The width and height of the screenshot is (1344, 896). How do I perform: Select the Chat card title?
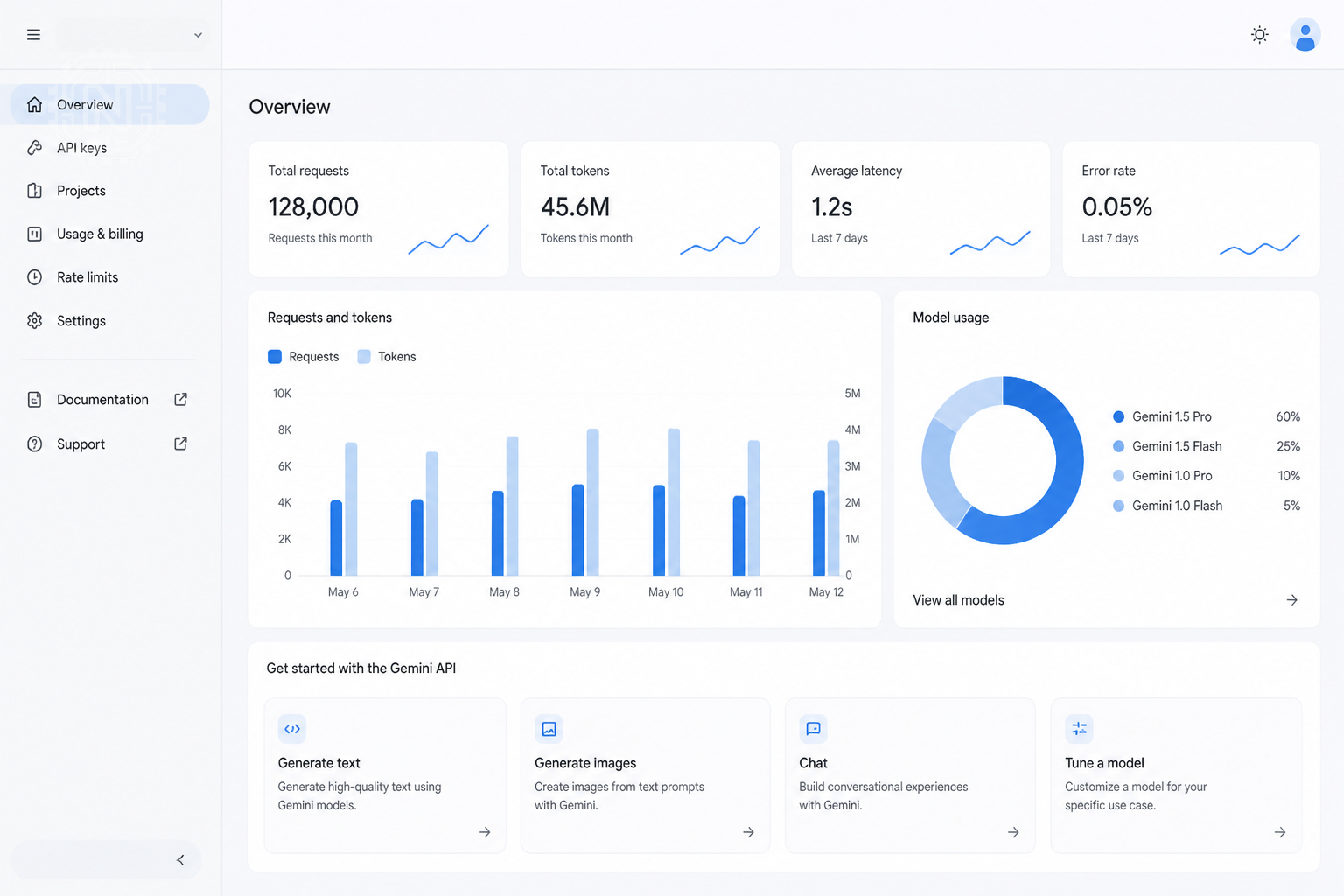coord(813,763)
